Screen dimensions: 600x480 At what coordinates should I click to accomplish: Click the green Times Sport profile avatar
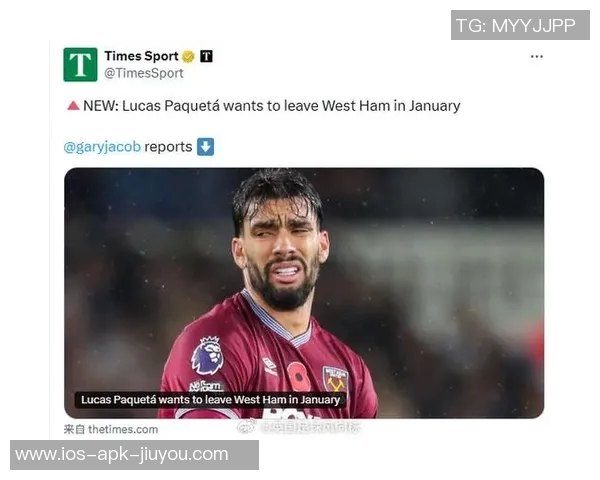pos(80,64)
